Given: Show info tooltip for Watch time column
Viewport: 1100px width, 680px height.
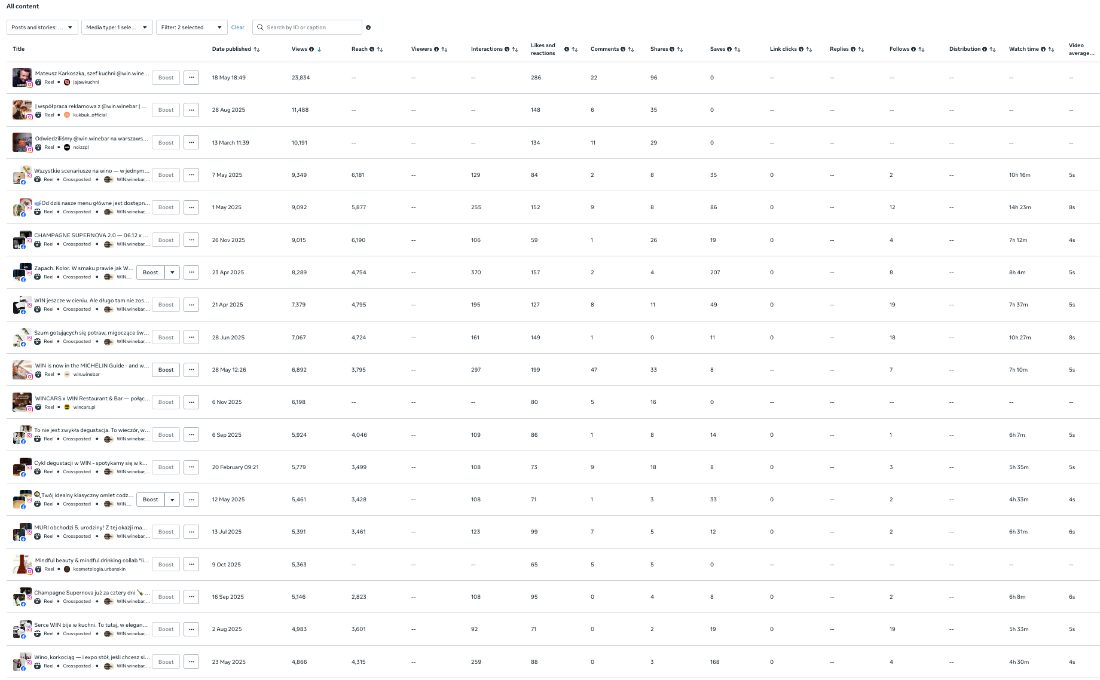Looking at the screenshot, I should 1043,49.
